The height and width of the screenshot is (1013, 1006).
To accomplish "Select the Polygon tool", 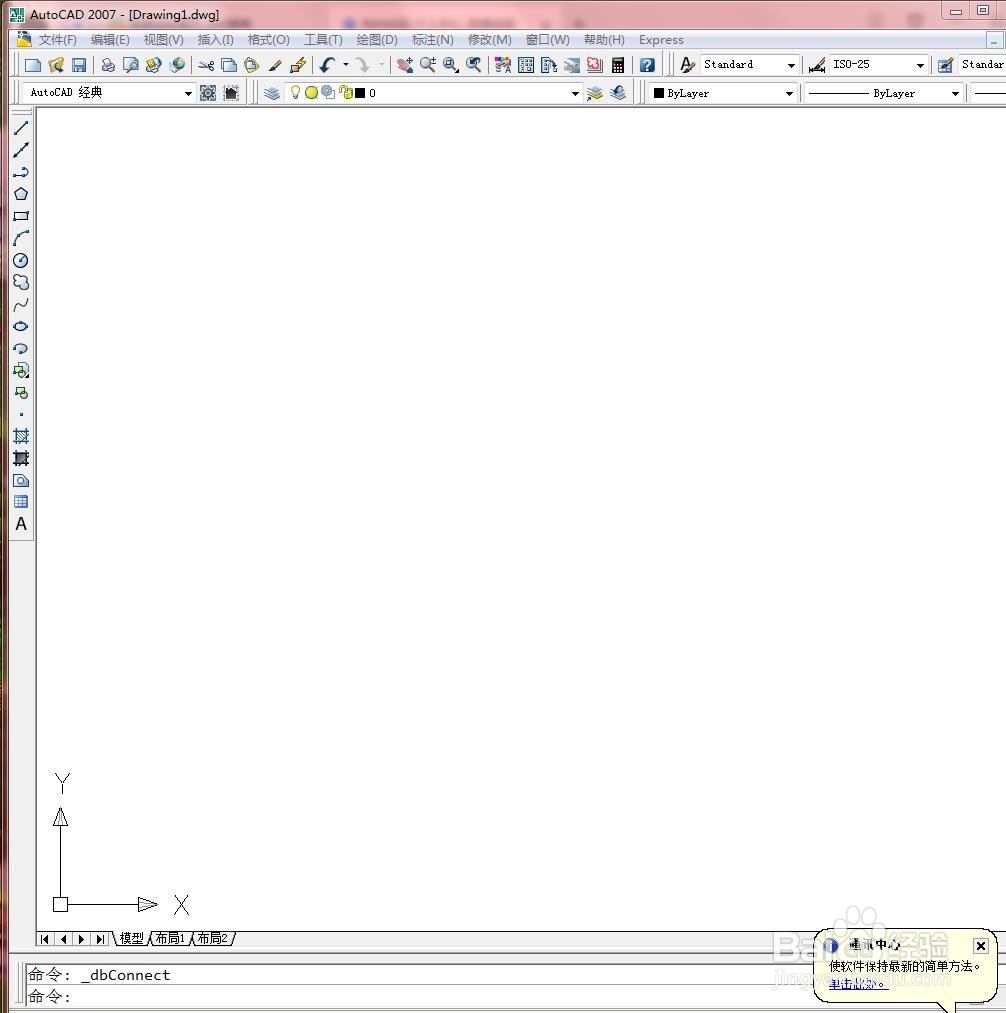I will tap(21, 194).
